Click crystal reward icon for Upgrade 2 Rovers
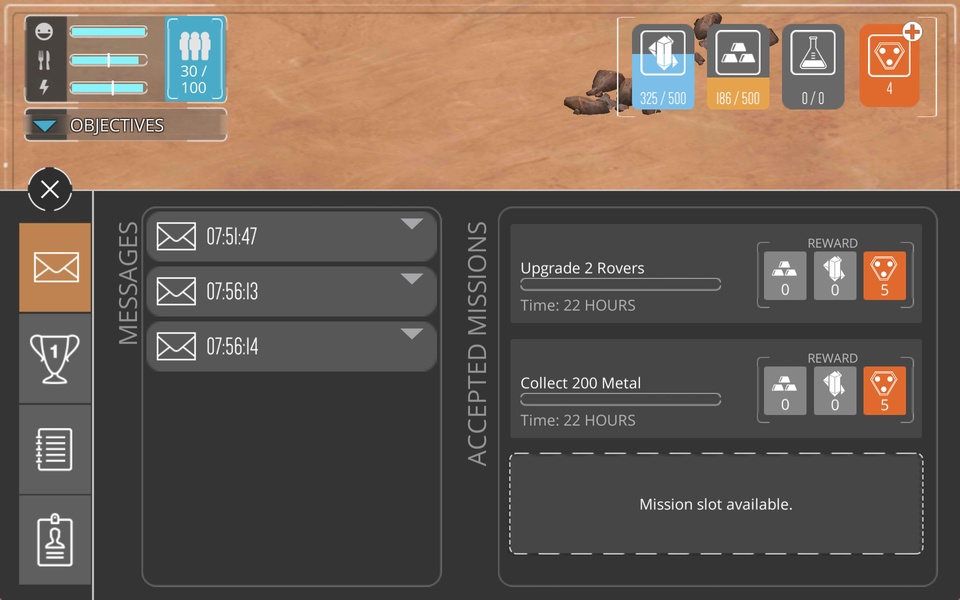 pos(834,276)
